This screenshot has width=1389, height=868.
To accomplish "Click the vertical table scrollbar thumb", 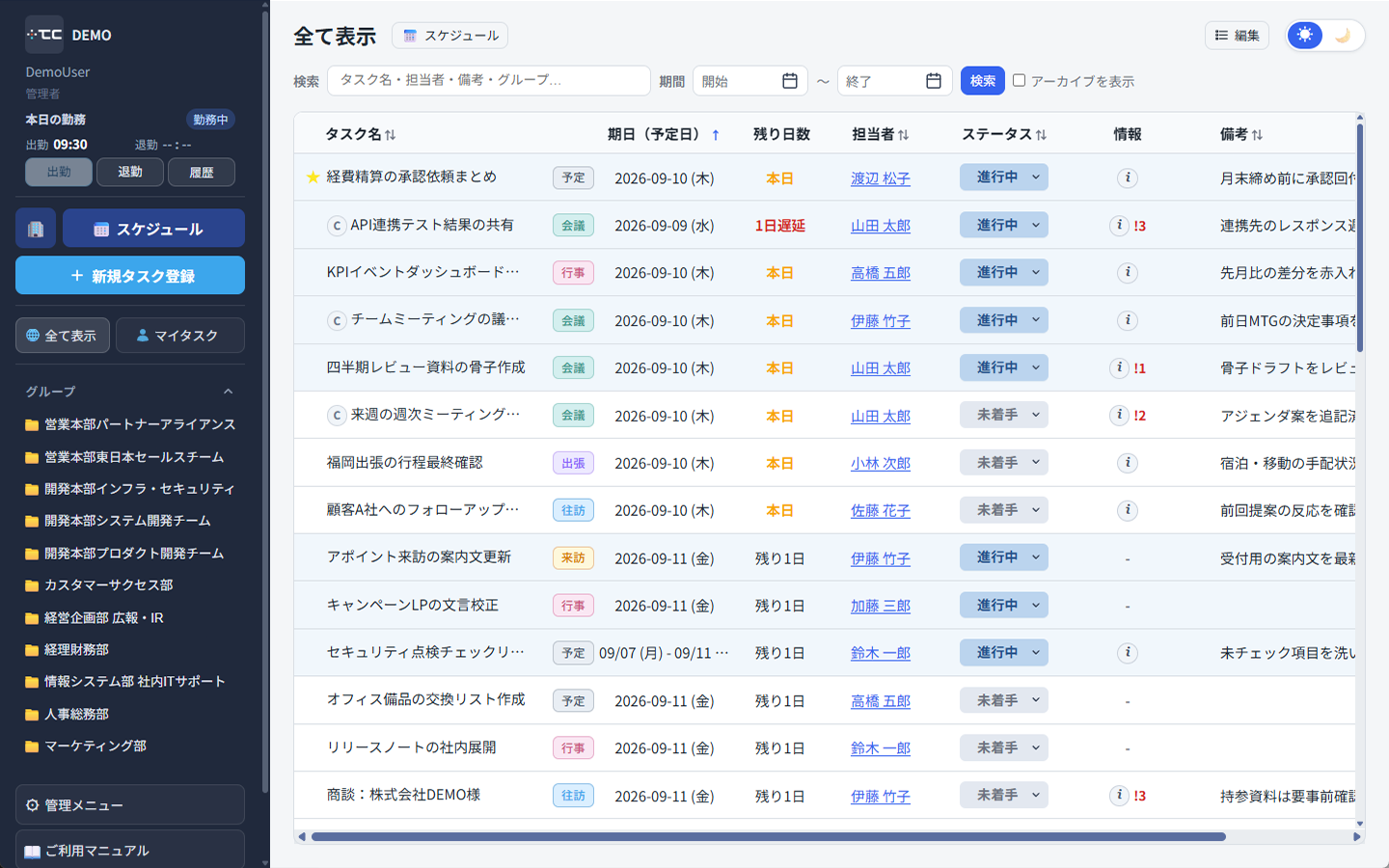I will click(1360, 236).
